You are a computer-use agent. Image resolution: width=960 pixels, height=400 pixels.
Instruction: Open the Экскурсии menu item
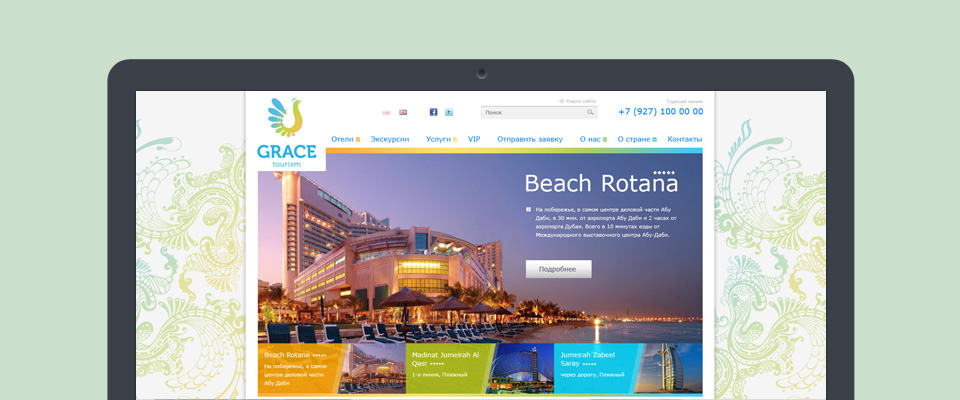point(390,139)
